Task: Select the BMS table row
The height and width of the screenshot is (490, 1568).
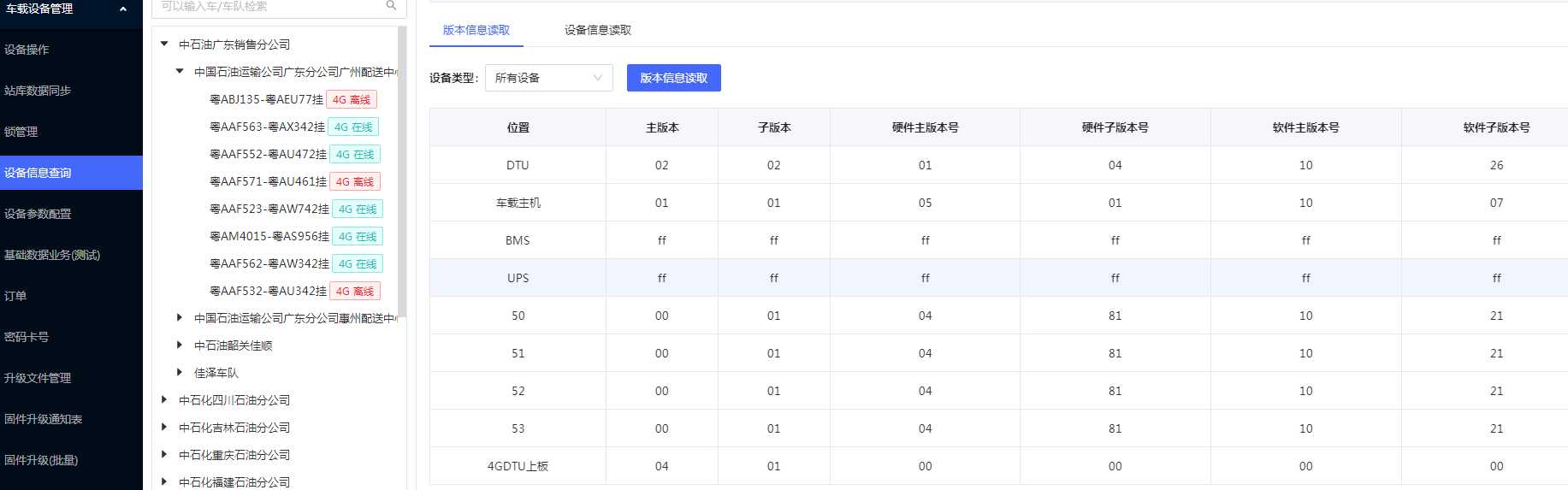Action: coord(999,240)
